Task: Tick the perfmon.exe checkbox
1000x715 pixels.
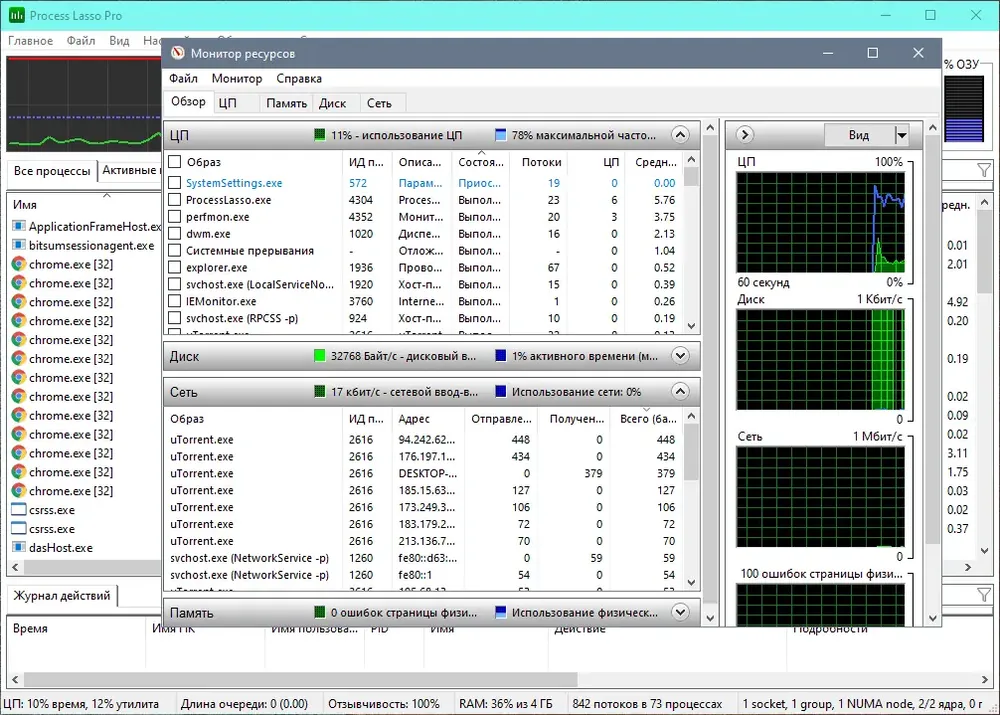Action: 174,217
